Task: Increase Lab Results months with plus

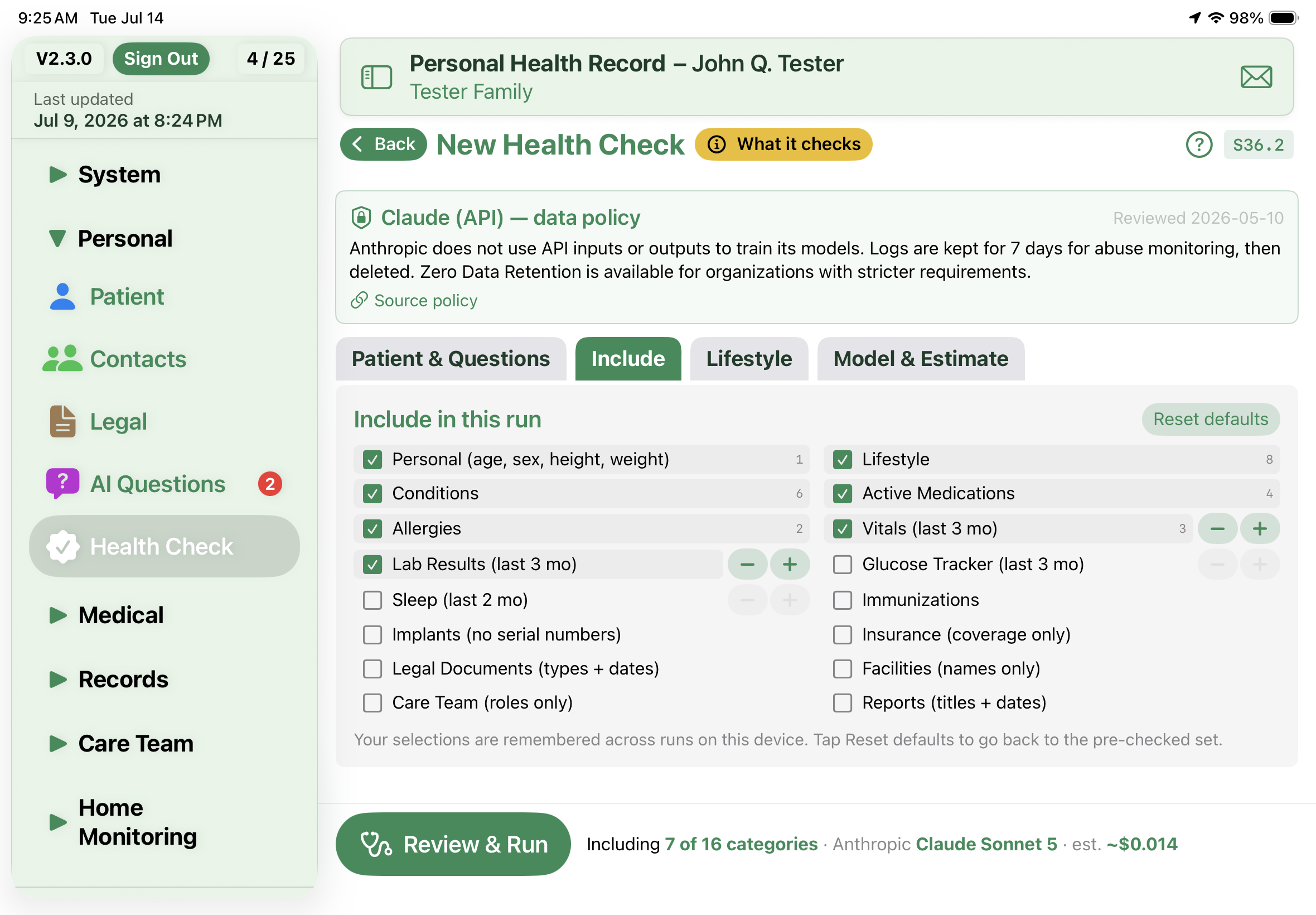Action: tap(790, 564)
